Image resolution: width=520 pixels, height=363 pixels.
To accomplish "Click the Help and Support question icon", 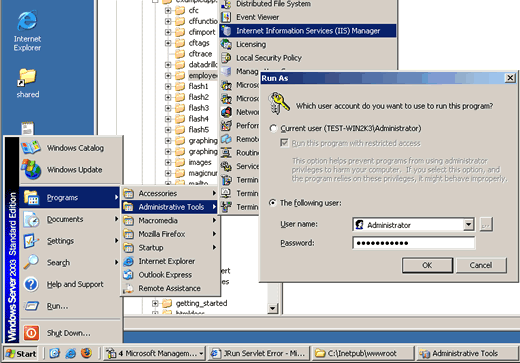I will tap(31, 284).
